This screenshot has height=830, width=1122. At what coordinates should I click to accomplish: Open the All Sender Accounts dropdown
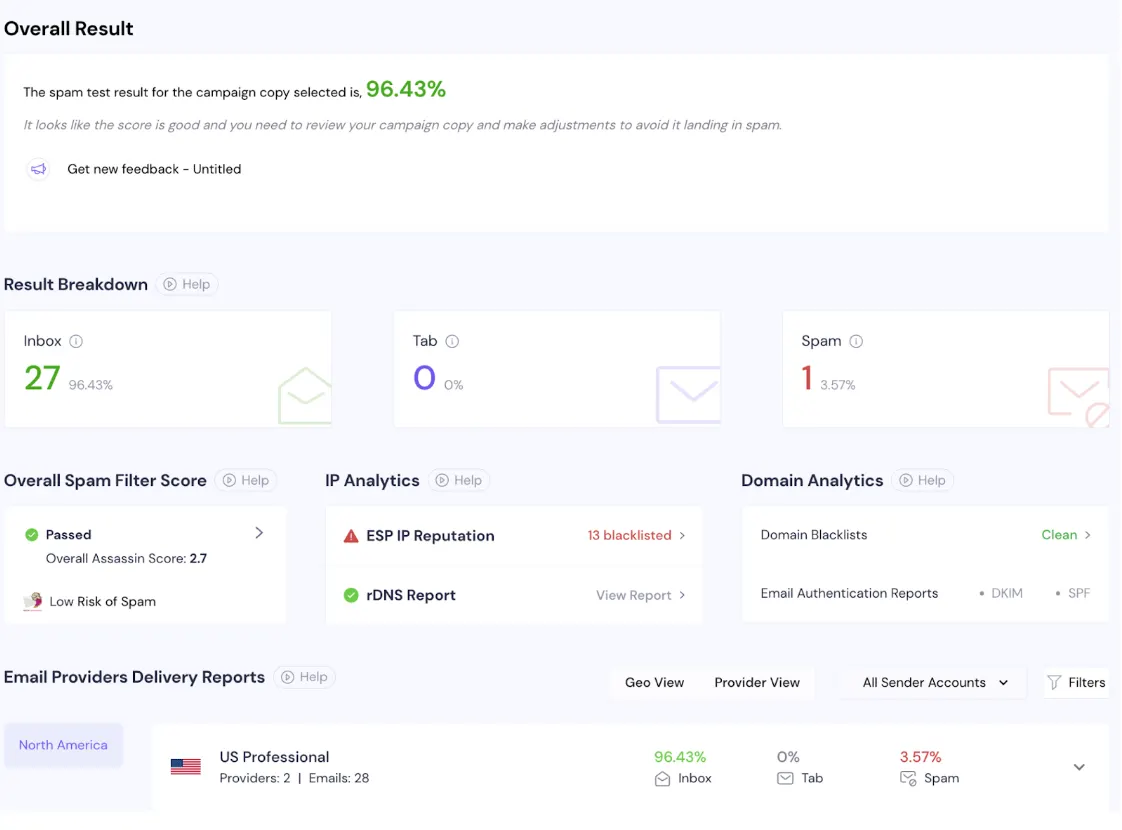tap(935, 683)
